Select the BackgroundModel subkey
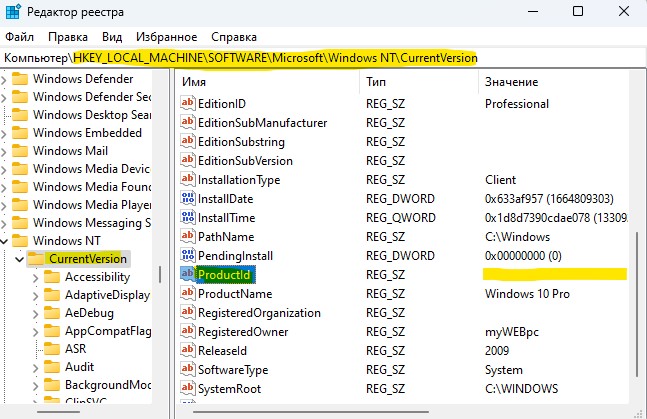Viewport: 647px width, 419px height. click(108, 385)
